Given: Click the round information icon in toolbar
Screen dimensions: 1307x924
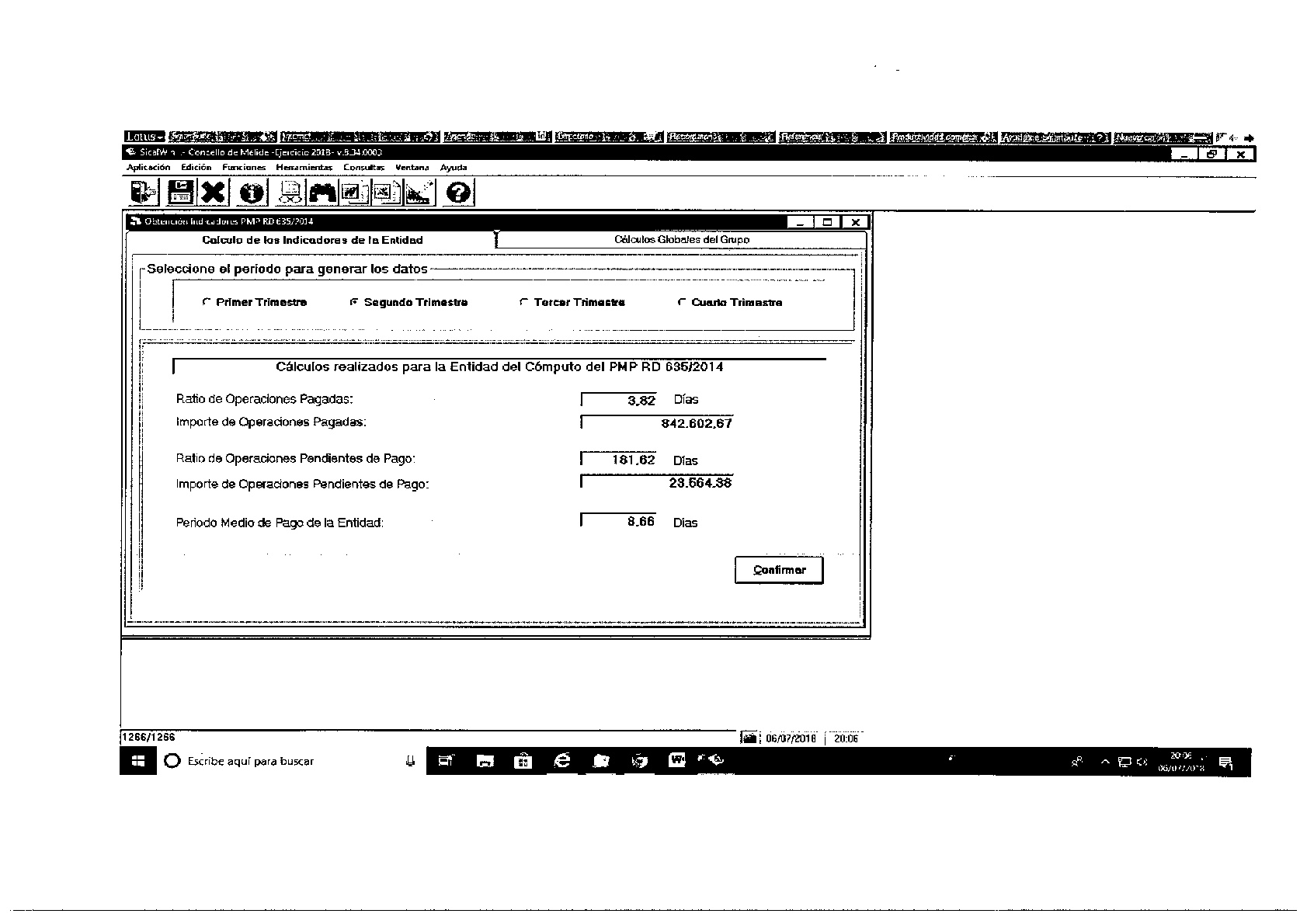Looking at the screenshot, I should (x=252, y=192).
